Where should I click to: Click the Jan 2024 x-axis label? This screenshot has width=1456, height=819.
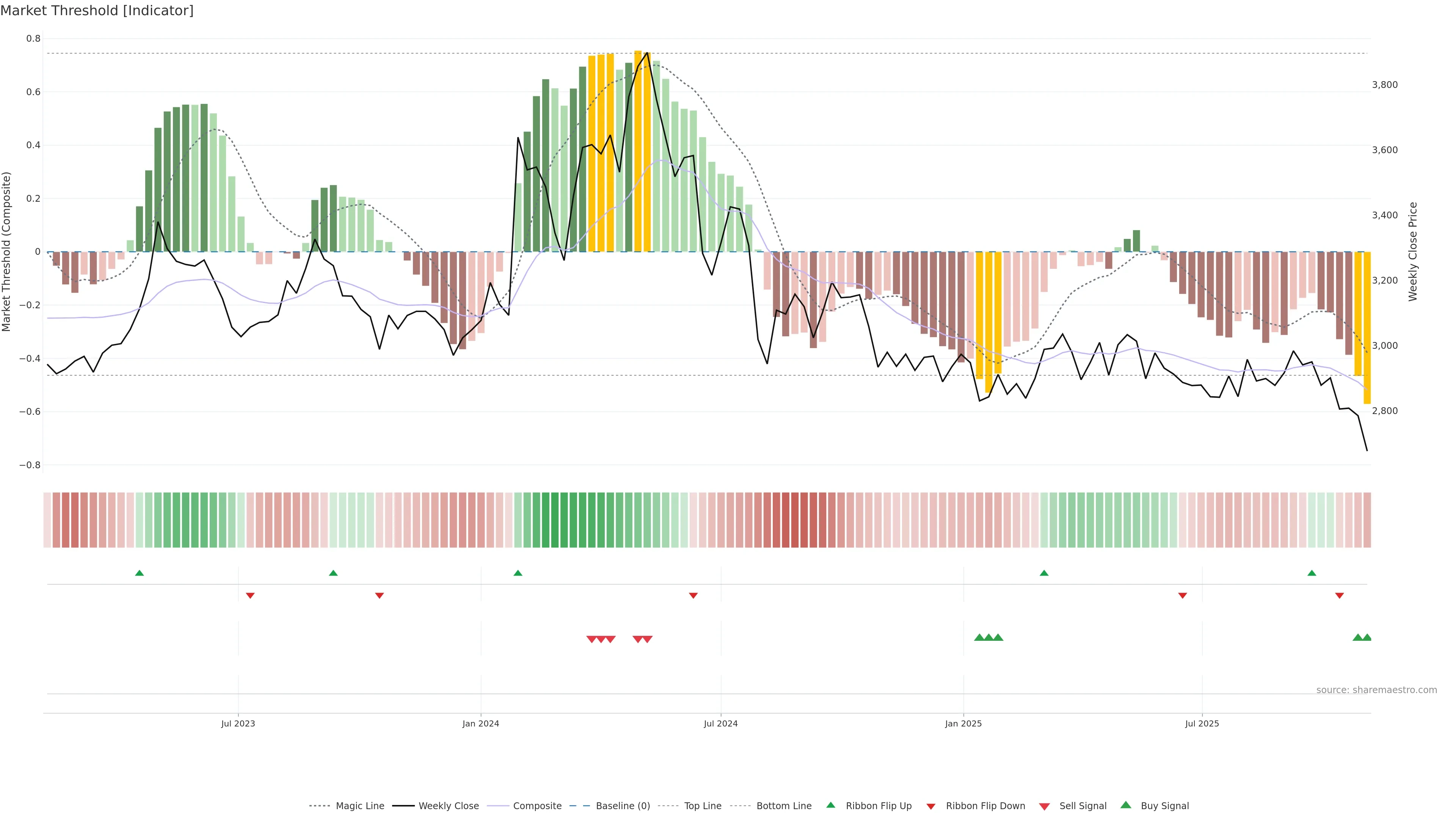point(480,723)
